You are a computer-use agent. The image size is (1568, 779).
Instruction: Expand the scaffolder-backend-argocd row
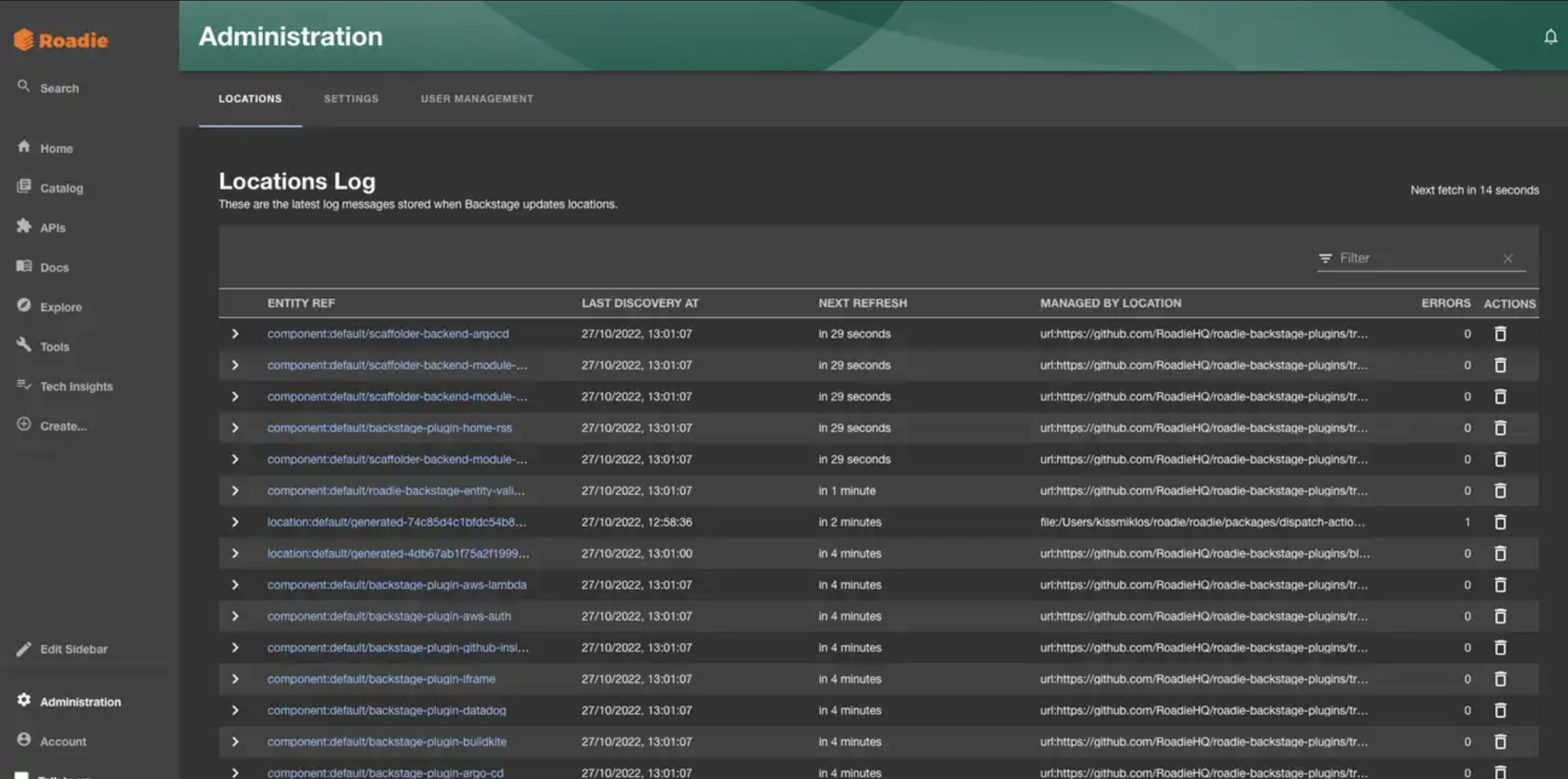tap(235, 334)
